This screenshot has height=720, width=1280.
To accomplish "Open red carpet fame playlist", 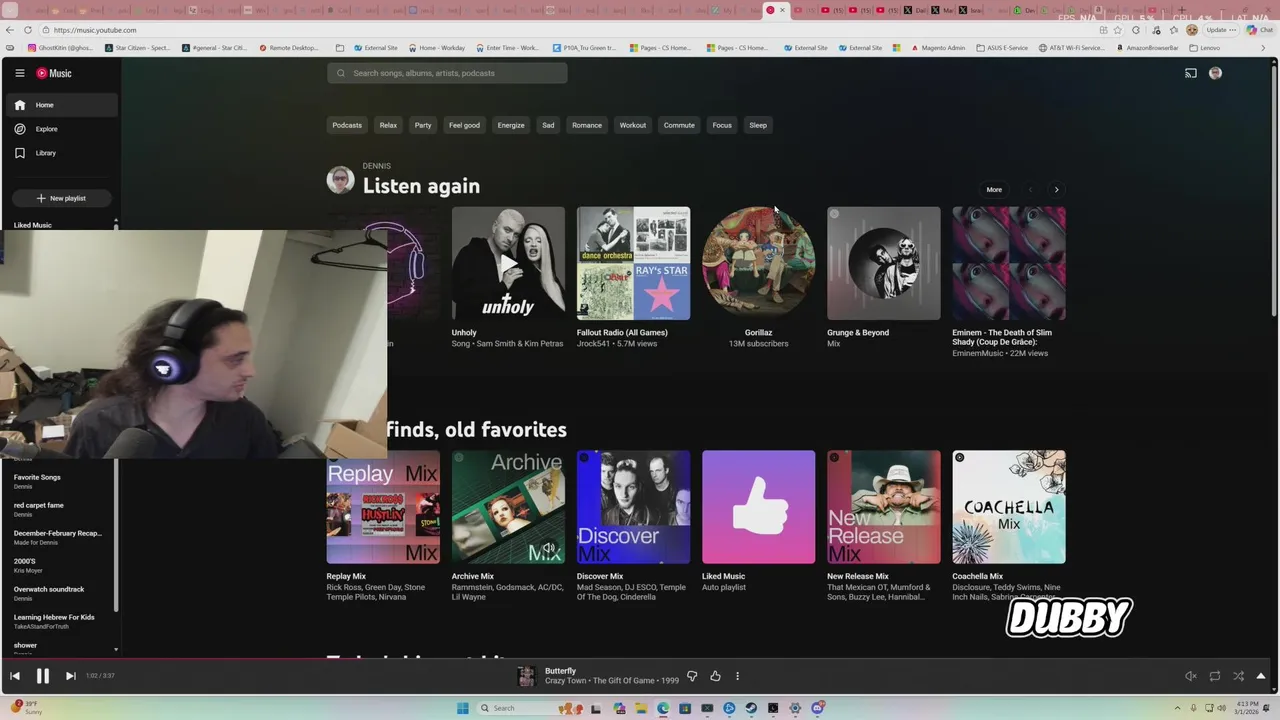I will pyautogui.click(x=60, y=509).
